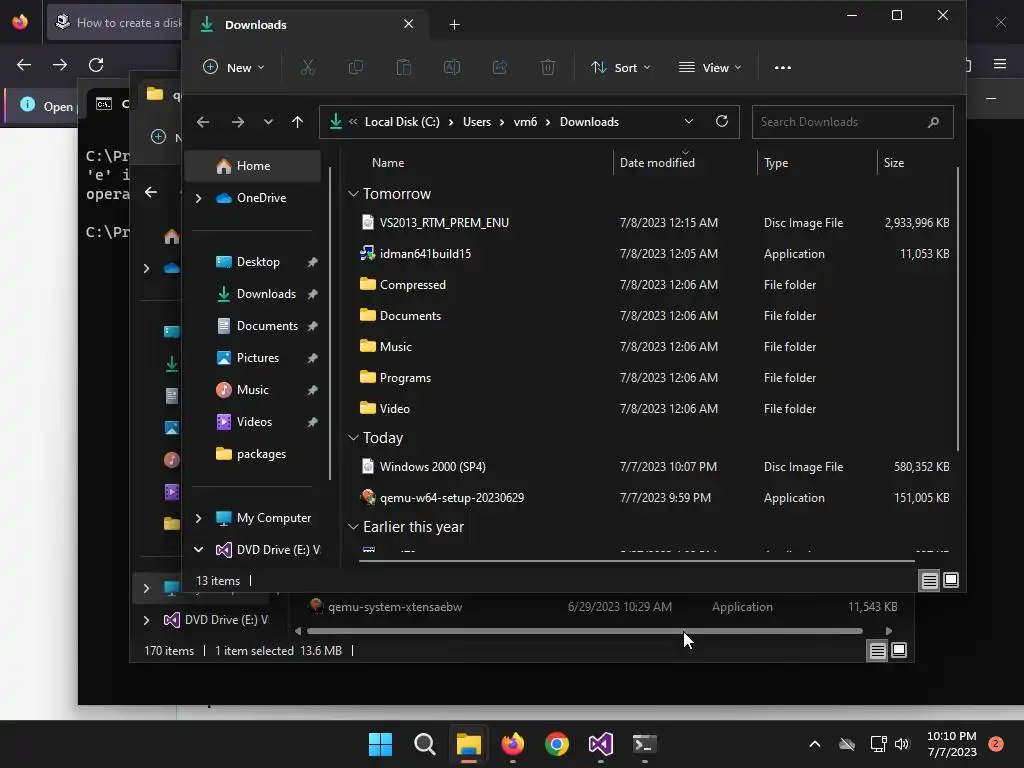Open clock and date in taskbar

click(952, 744)
